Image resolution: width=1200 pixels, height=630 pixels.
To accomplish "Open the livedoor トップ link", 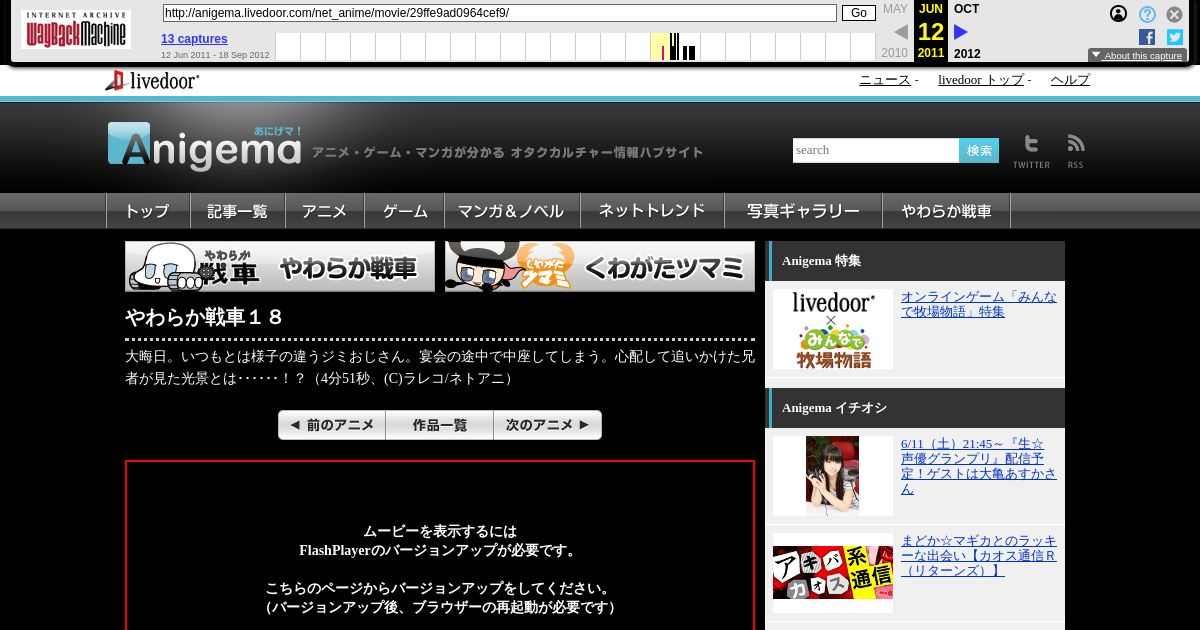I will (980, 80).
